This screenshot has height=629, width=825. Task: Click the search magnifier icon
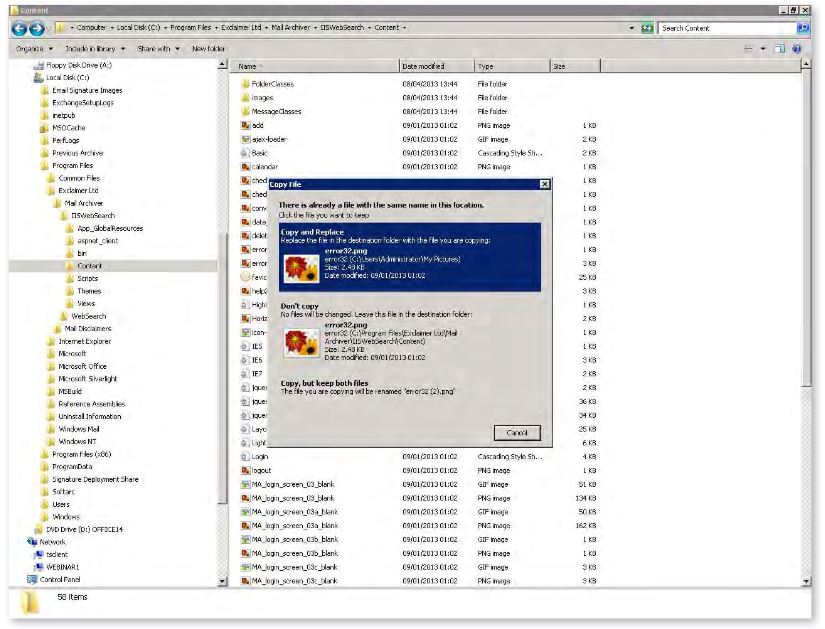[803, 28]
